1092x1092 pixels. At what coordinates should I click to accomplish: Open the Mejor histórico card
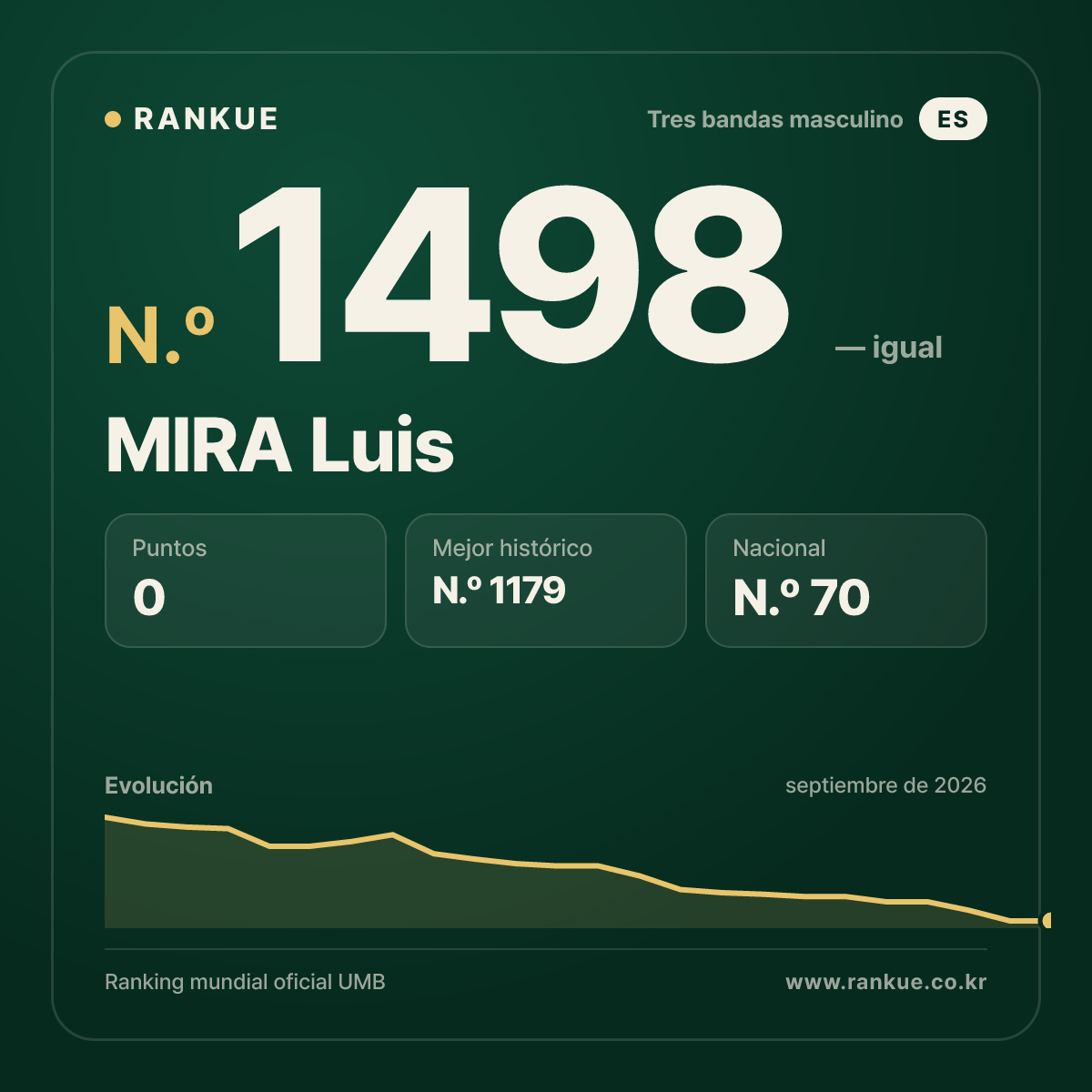click(546, 581)
